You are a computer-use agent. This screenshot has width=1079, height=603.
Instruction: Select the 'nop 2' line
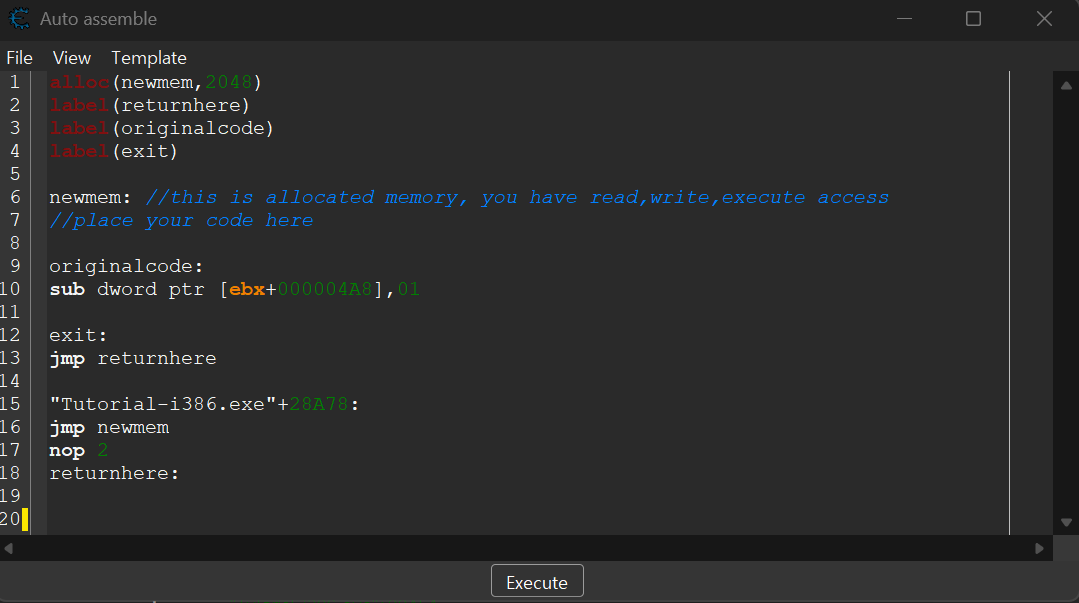[78, 450]
